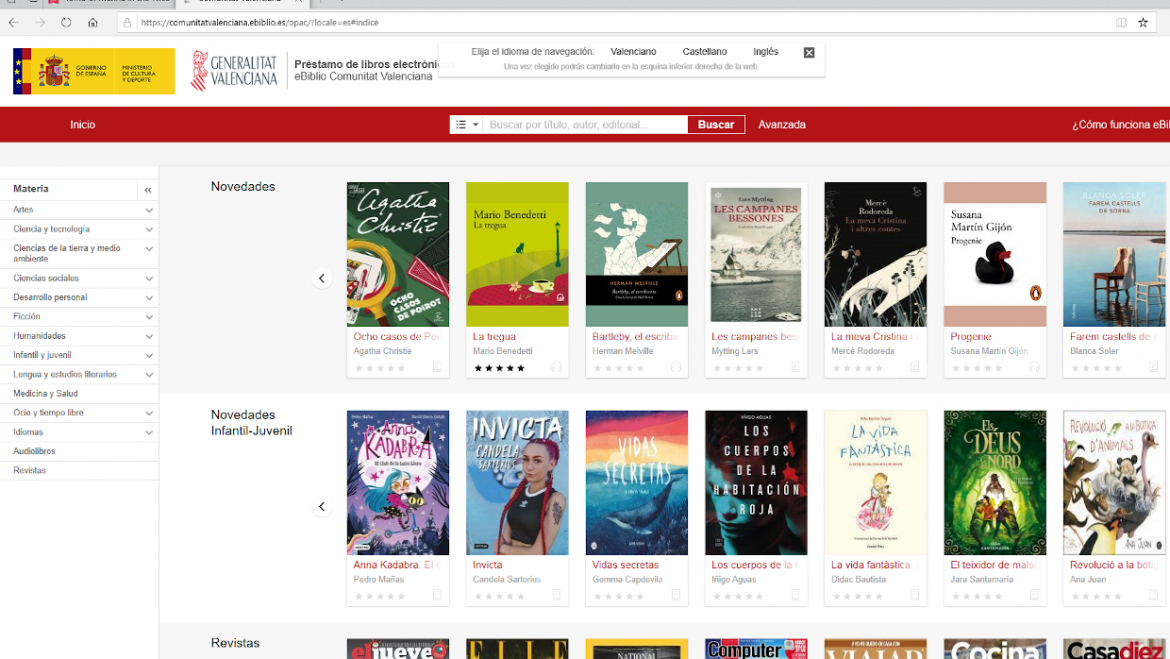The width and height of the screenshot is (1170, 659).
Task: Click the ebook format icon on La tregua card
Action: point(556,368)
